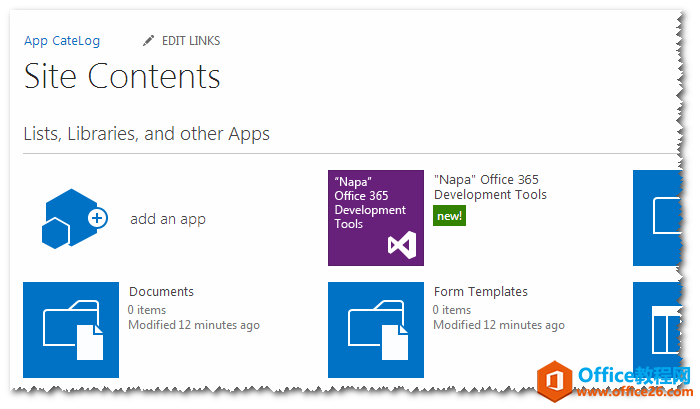
Task: Click the EDIT LINKS text link
Action: [x=191, y=41]
